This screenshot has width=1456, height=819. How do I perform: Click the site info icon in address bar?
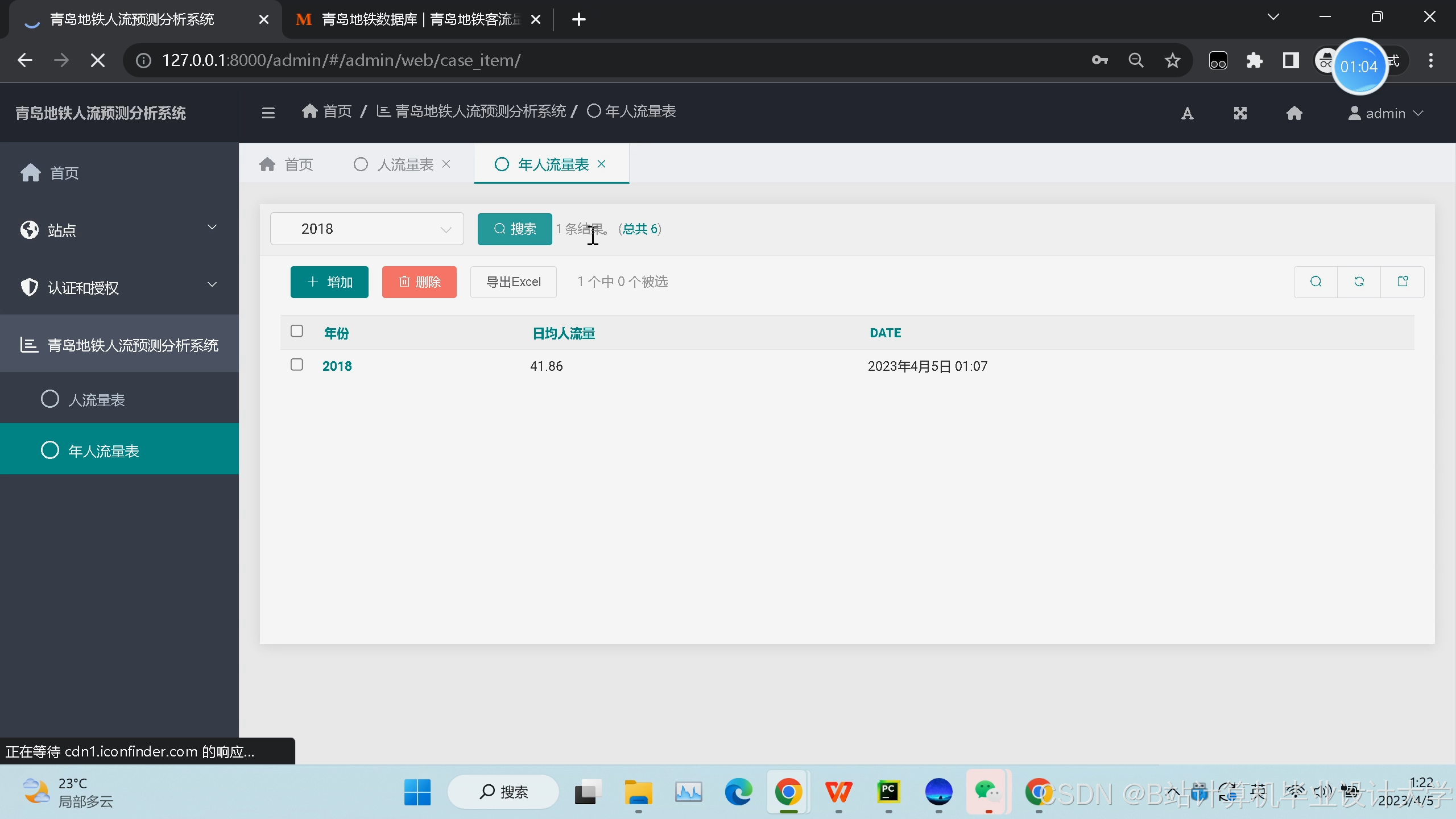143,60
